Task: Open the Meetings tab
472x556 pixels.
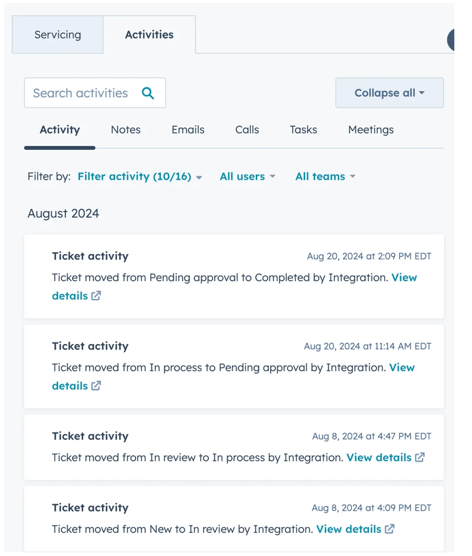Action: [x=371, y=130]
